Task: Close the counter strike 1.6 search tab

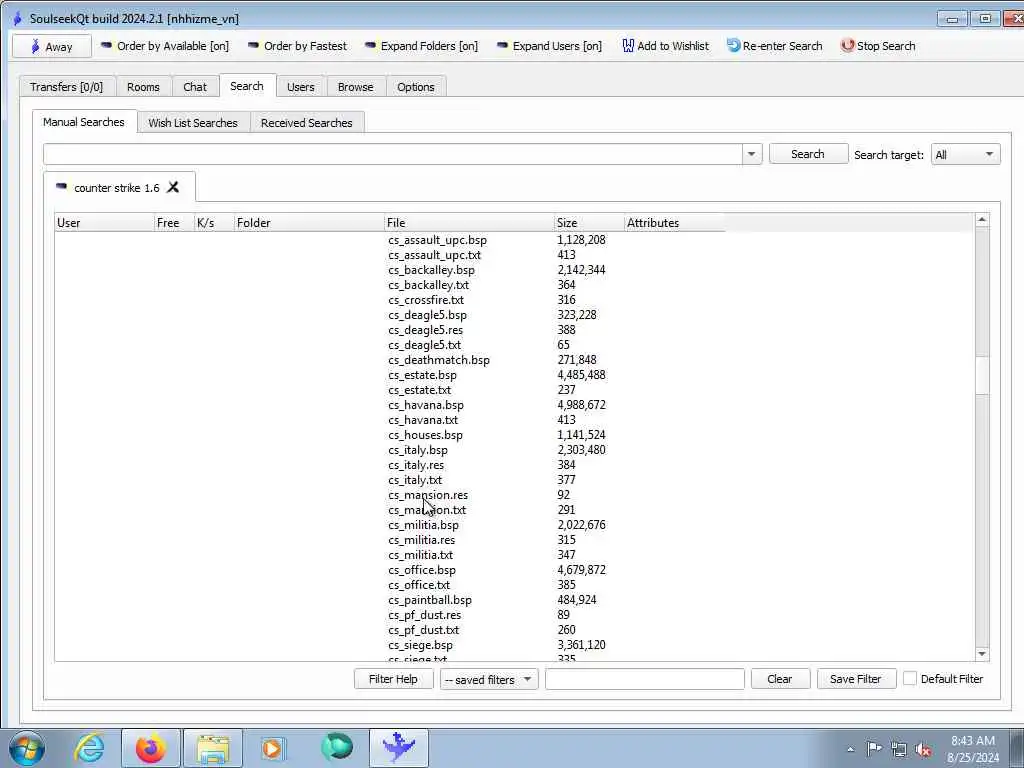Action: click(x=173, y=187)
